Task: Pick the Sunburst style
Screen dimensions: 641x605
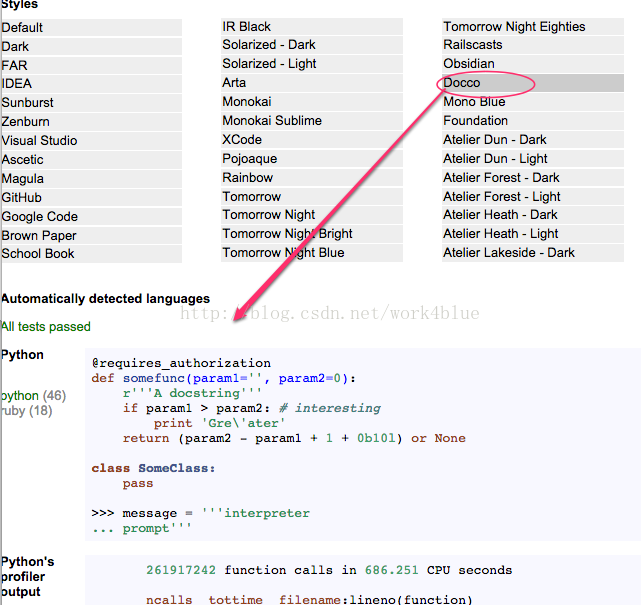Action: 92,102
